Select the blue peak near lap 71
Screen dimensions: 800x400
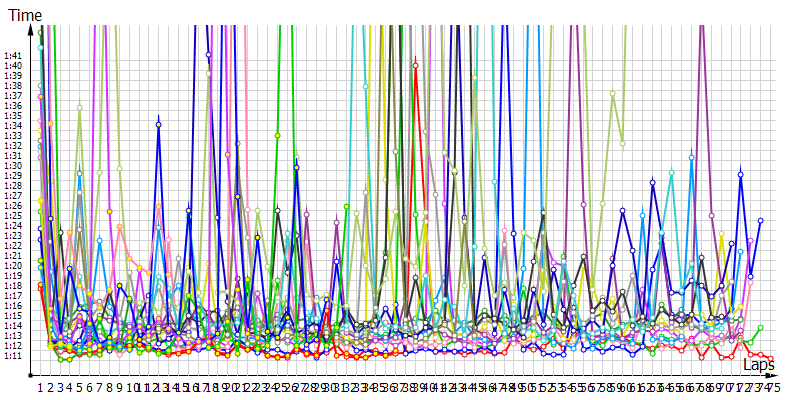(x=741, y=174)
